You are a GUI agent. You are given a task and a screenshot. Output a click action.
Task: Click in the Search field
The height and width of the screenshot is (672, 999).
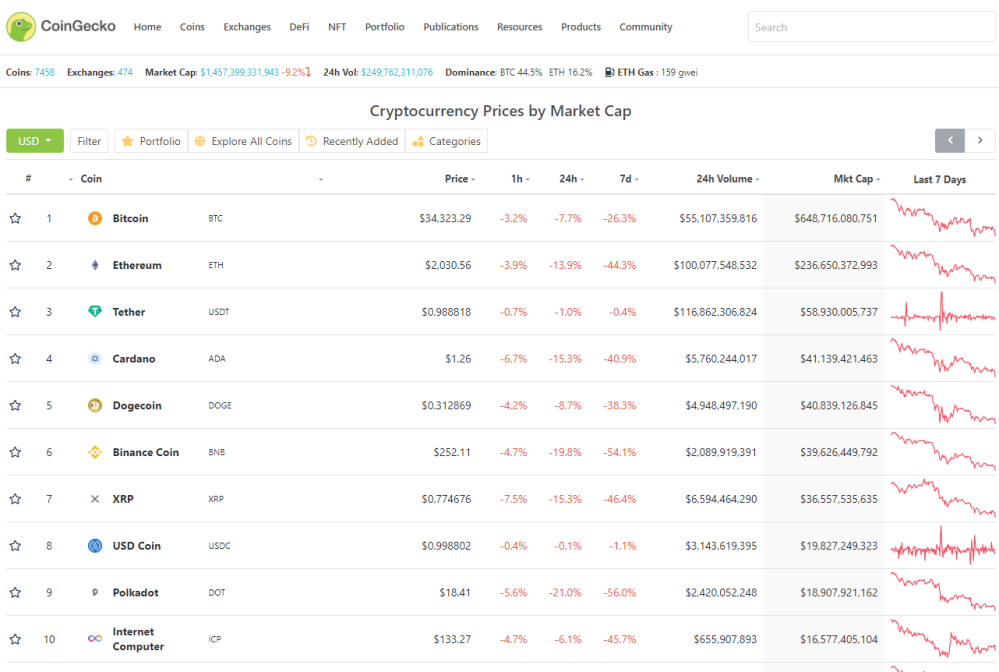click(872, 27)
